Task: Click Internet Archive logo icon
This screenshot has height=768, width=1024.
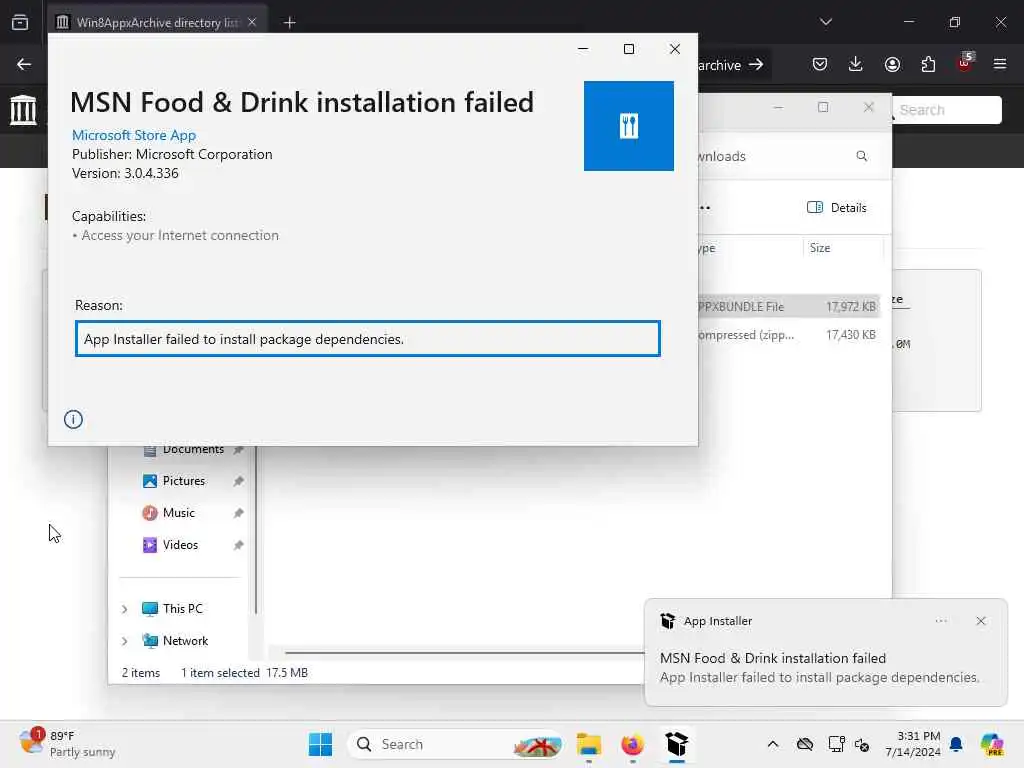Action: pyautogui.click(x=24, y=110)
